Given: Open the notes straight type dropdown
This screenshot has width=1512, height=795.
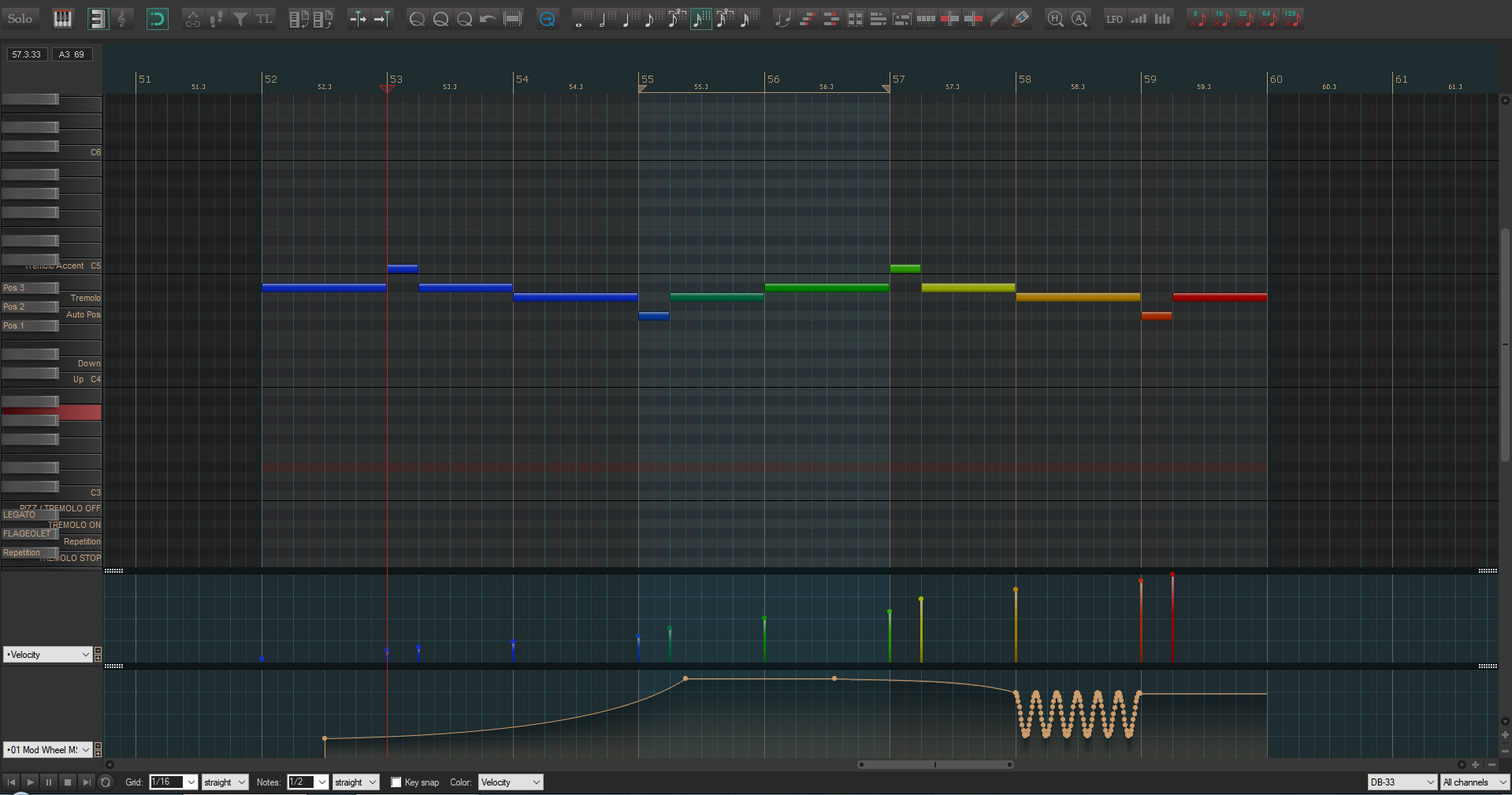Looking at the screenshot, I should [355, 782].
